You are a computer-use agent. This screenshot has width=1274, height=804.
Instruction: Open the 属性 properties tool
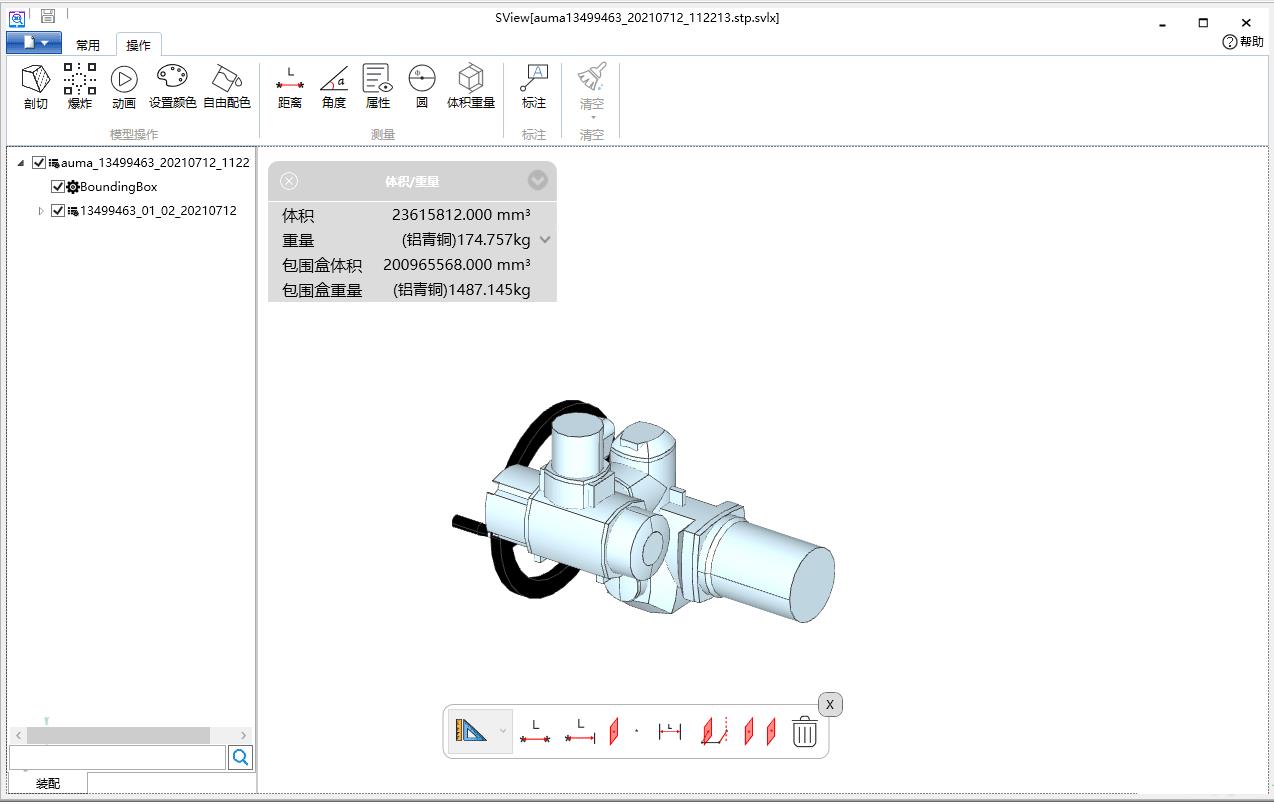coord(378,87)
